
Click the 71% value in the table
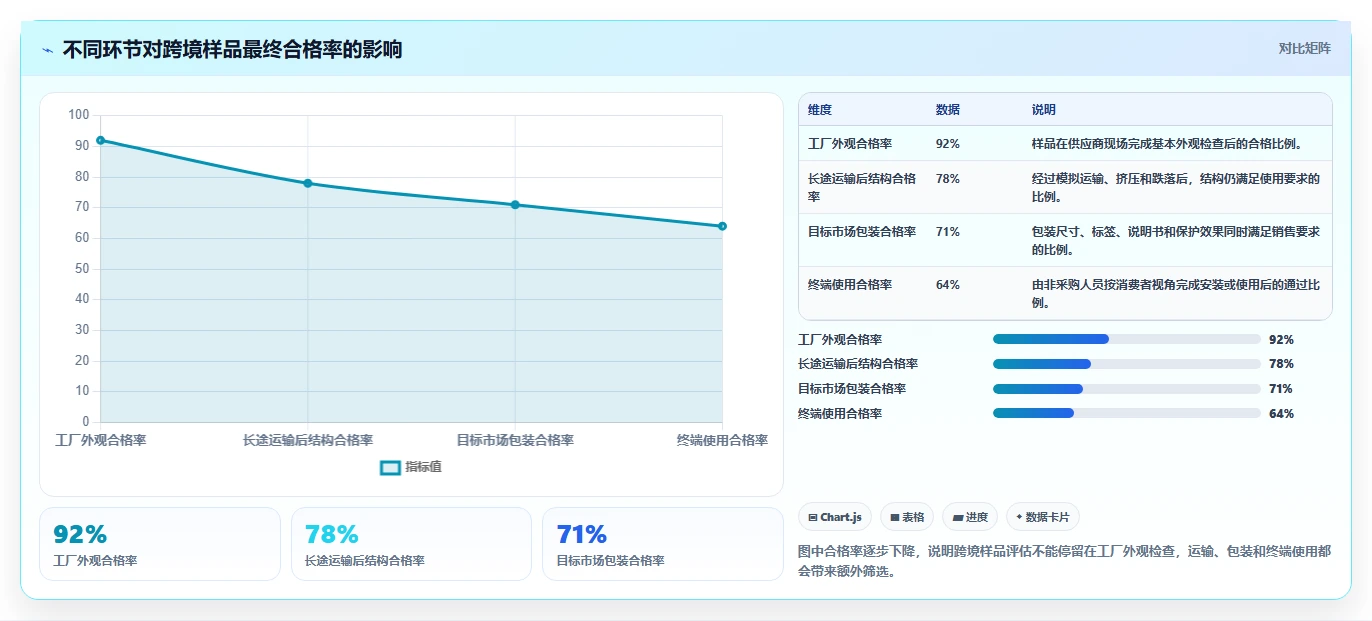pos(948,232)
